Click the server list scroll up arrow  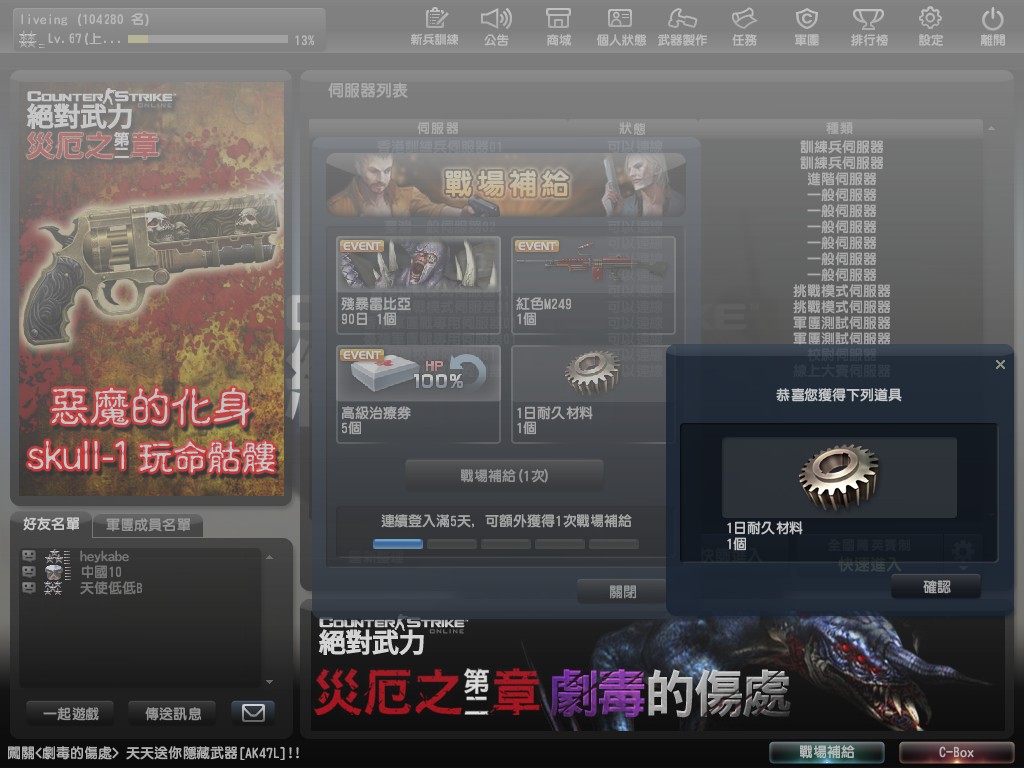coord(991,129)
